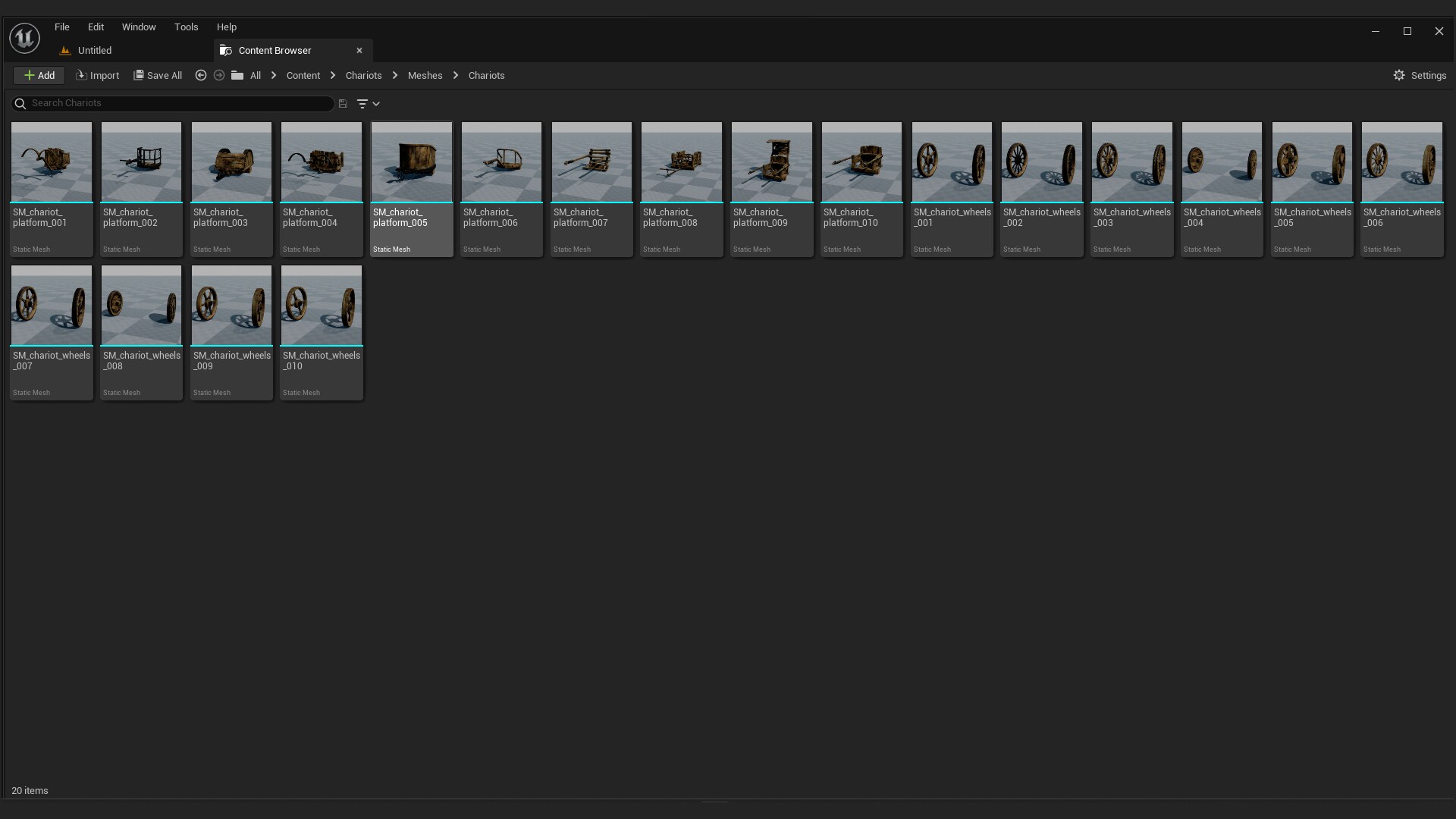Click the save search icon beside search bar
This screenshot has height=819, width=1456.
pos(343,103)
